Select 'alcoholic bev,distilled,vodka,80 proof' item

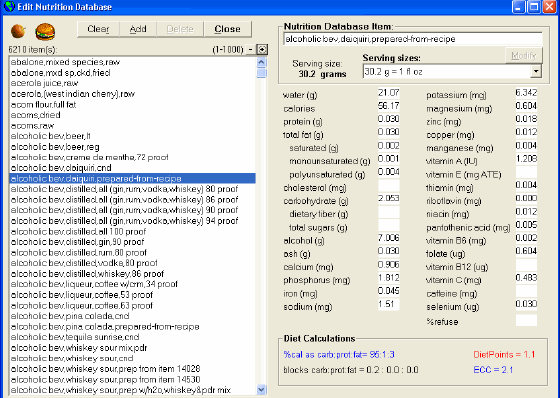132,263
